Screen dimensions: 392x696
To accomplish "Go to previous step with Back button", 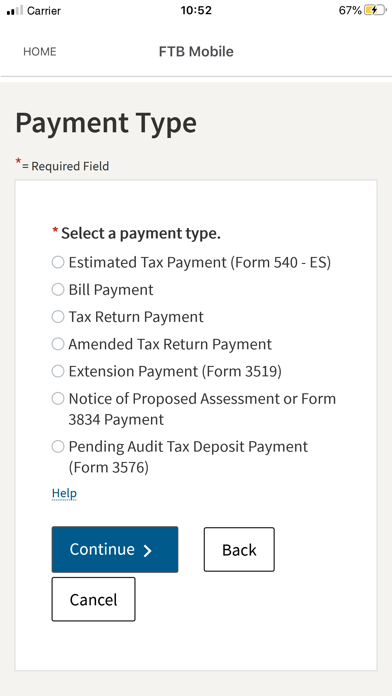I will click(x=239, y=550).
